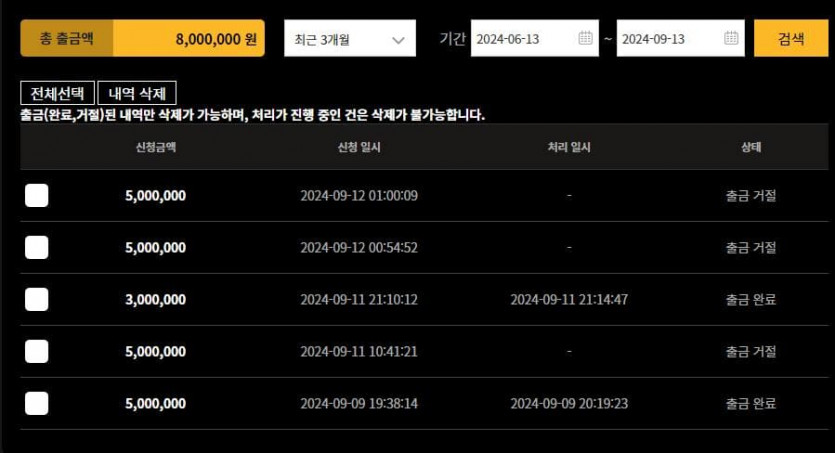The width and height of the screenshot is (835, 453).
Task: Select the checkbox for 2024-09-09 19:38:14 request
Action: tap(37, 403)
